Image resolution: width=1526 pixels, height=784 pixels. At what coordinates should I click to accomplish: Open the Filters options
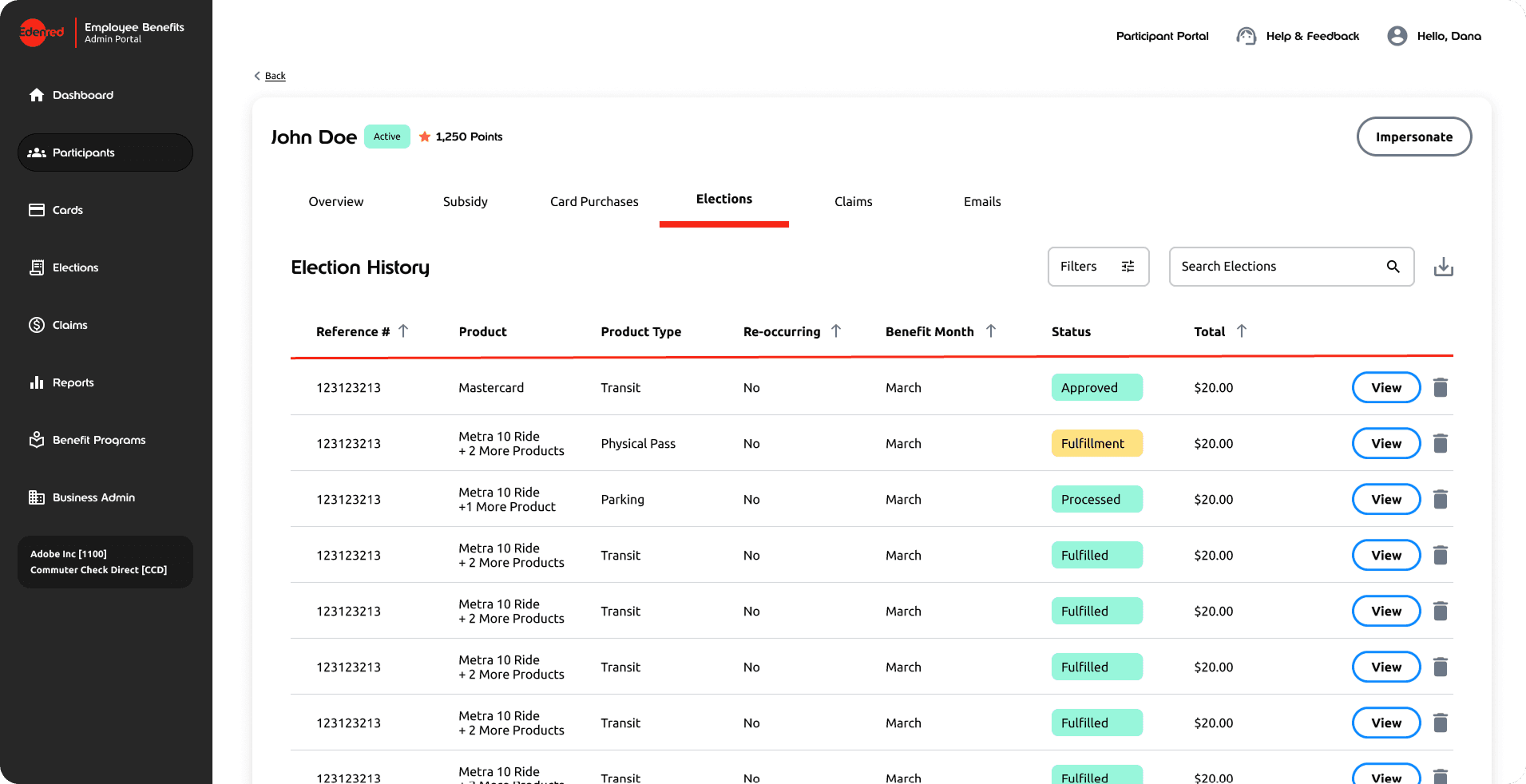[1098, 267]
